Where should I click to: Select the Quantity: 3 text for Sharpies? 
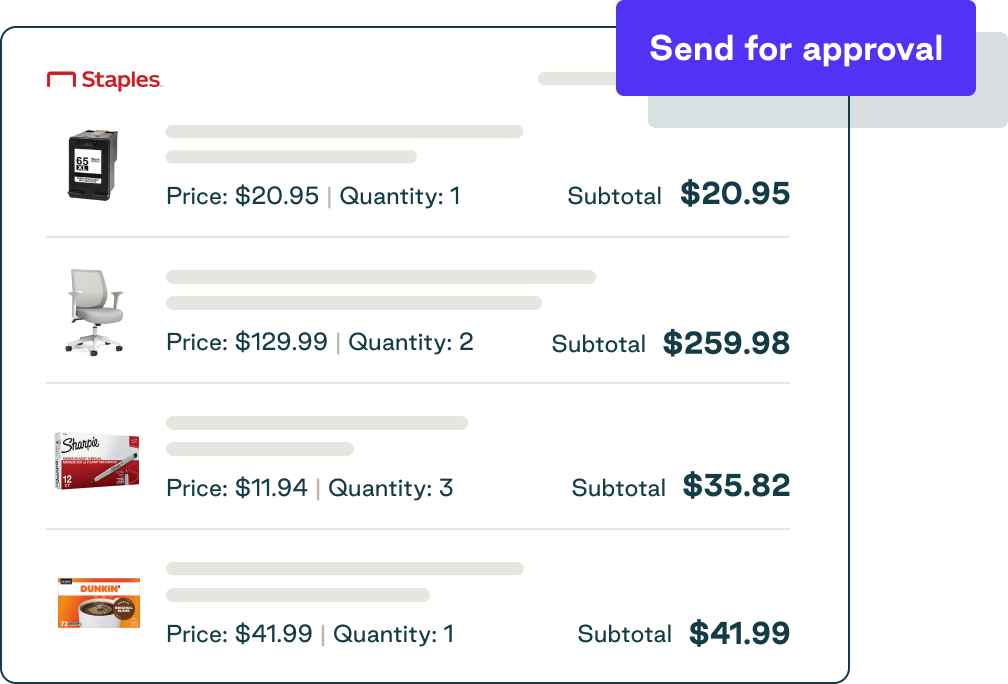coord(394,488)
